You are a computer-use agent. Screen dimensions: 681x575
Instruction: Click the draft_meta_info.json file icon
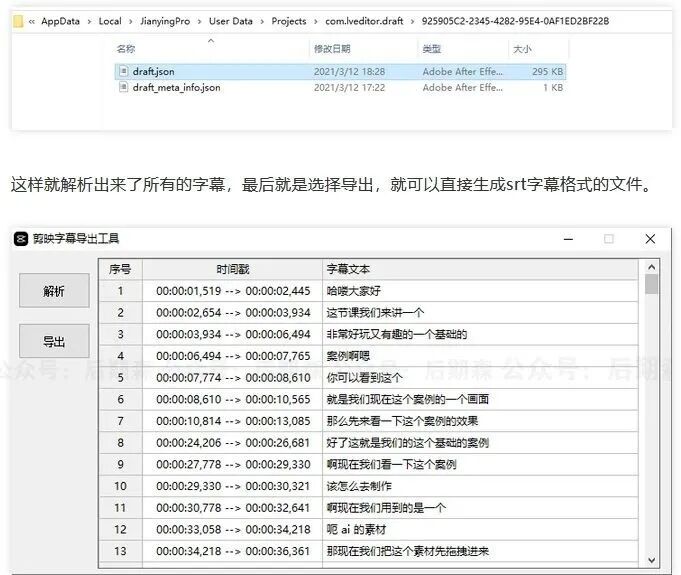click(x=124, y=87)
